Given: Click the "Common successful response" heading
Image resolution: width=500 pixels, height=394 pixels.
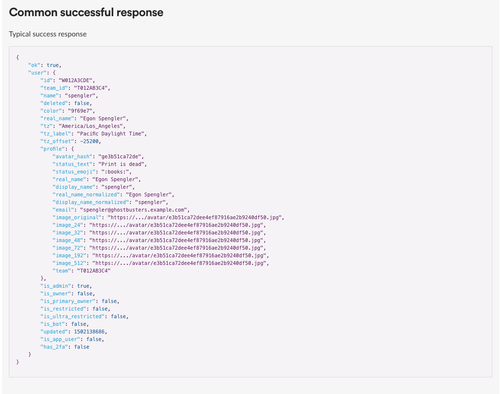Looking at the screenshot, I should tap(86, 13).
